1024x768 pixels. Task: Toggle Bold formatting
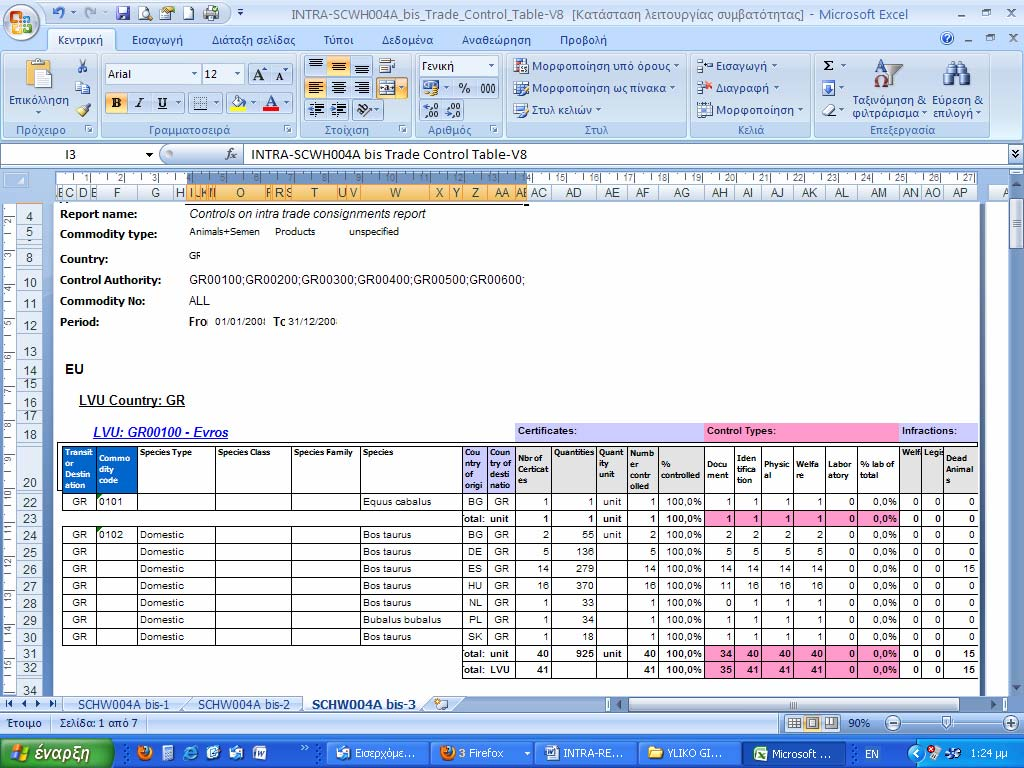pyautogui.click(x=116, y=103)
